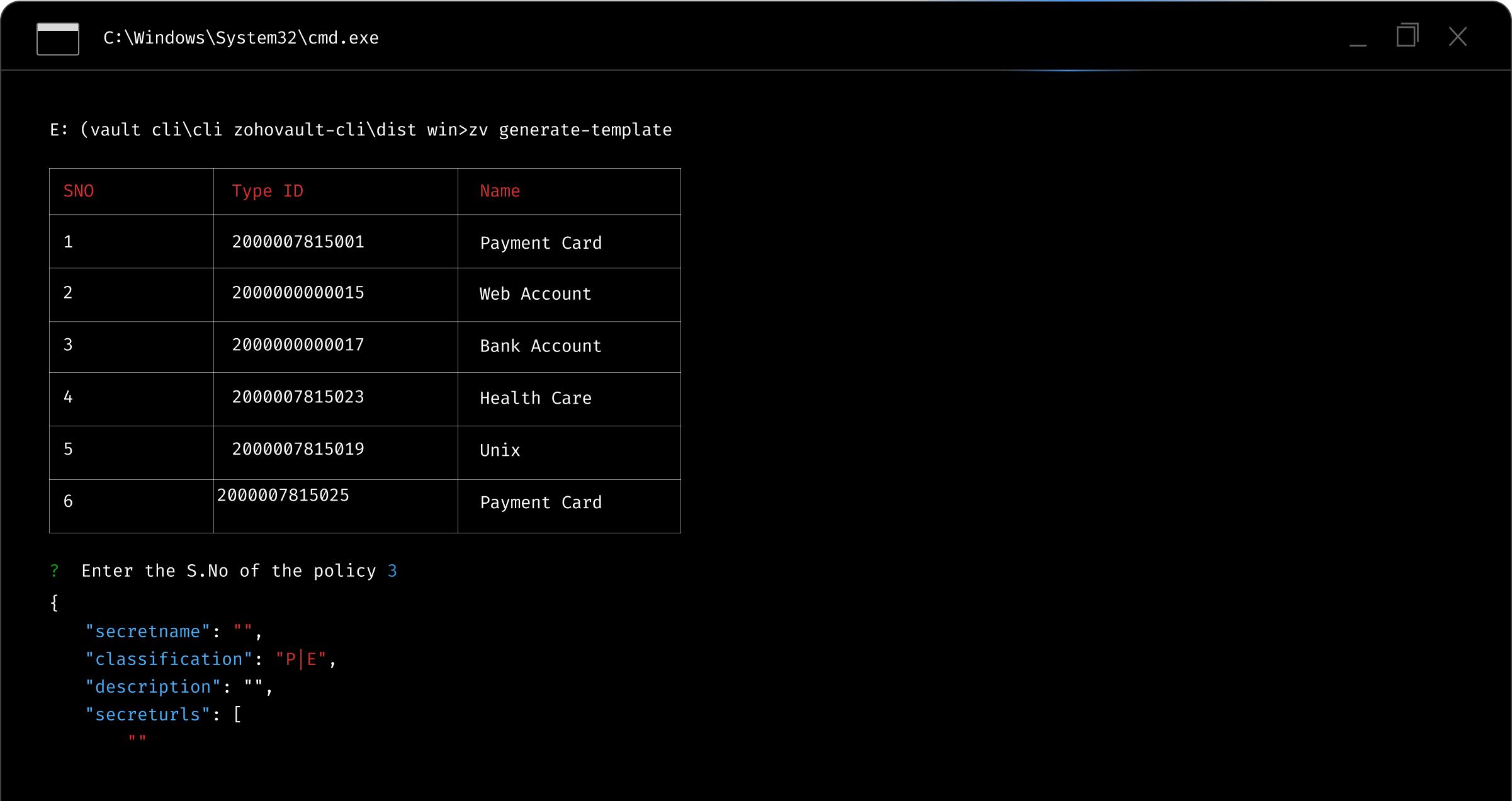Click the Type ID column header
1512x801 pixels.
(268, 191)
